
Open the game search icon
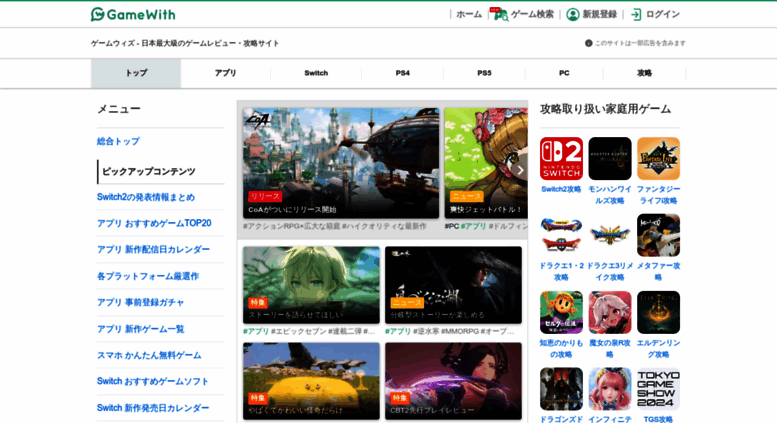[x=499, y=14]
